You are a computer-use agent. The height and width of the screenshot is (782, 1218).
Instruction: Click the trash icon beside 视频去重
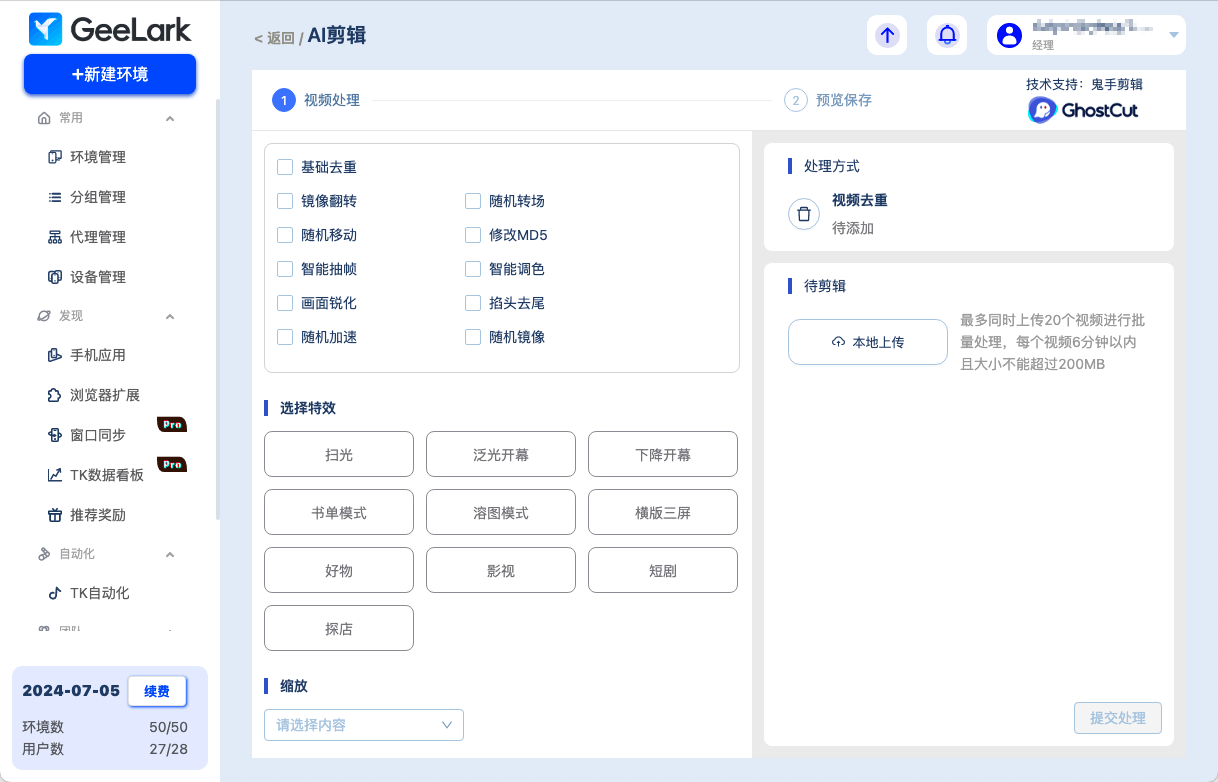click(804, 214)
